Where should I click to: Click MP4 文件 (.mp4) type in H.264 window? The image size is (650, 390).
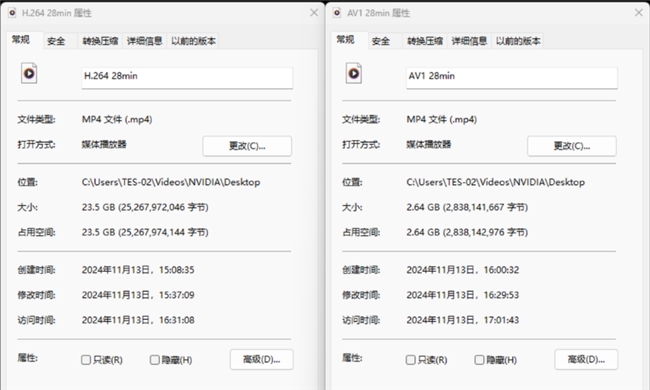(x=117, y=119)
